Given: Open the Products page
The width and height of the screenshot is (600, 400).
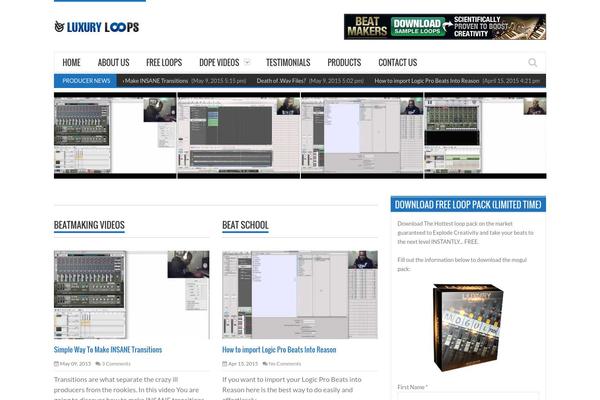Looking at the screenshot, I should pyautogui.click(x=344, y=62).
